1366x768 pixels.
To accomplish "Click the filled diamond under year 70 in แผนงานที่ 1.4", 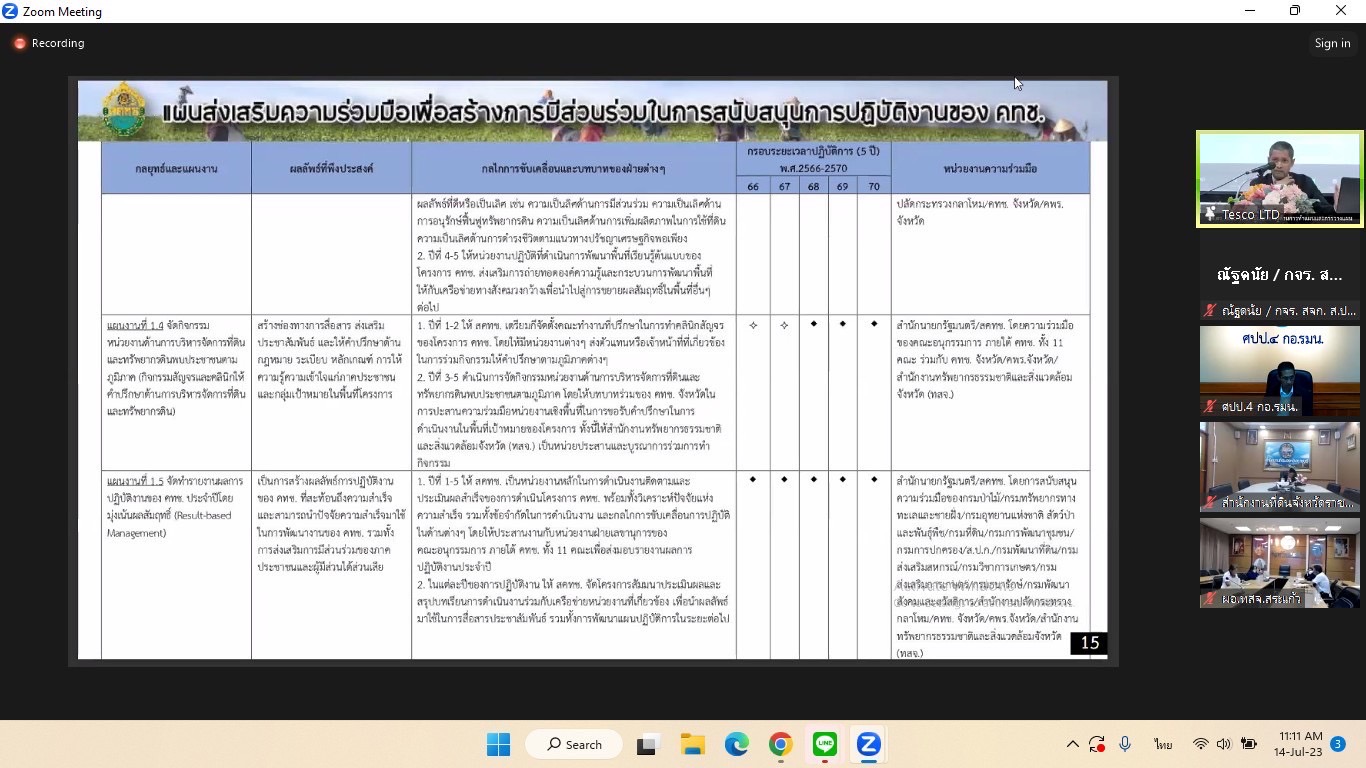I will tap(874, 324).
